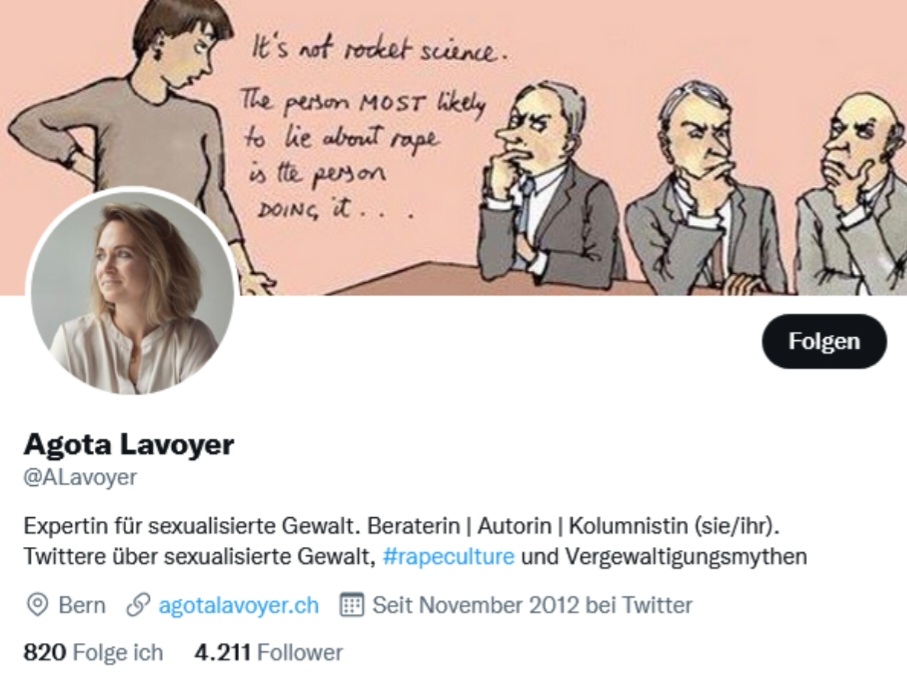Click the Agota Lavoyer display name
This screenshot has width=907, height=681.
[128, 444]
